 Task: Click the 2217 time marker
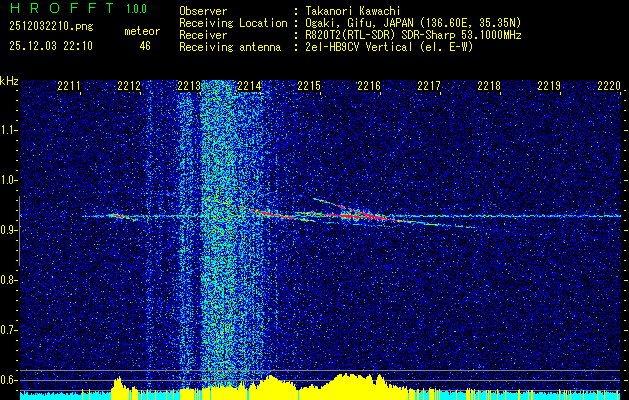point(429,86)
